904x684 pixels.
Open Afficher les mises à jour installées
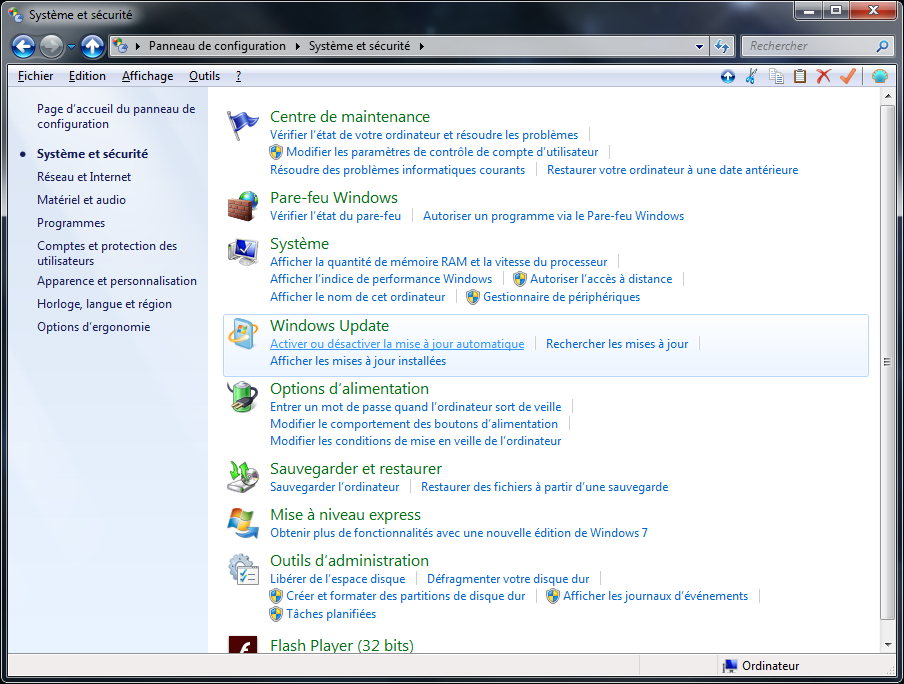click(x=358, y=361)
